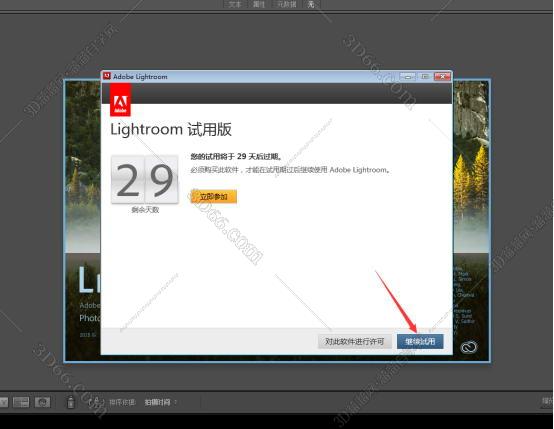Switch to Survey view in the bottom toolbar

point(21,402)
